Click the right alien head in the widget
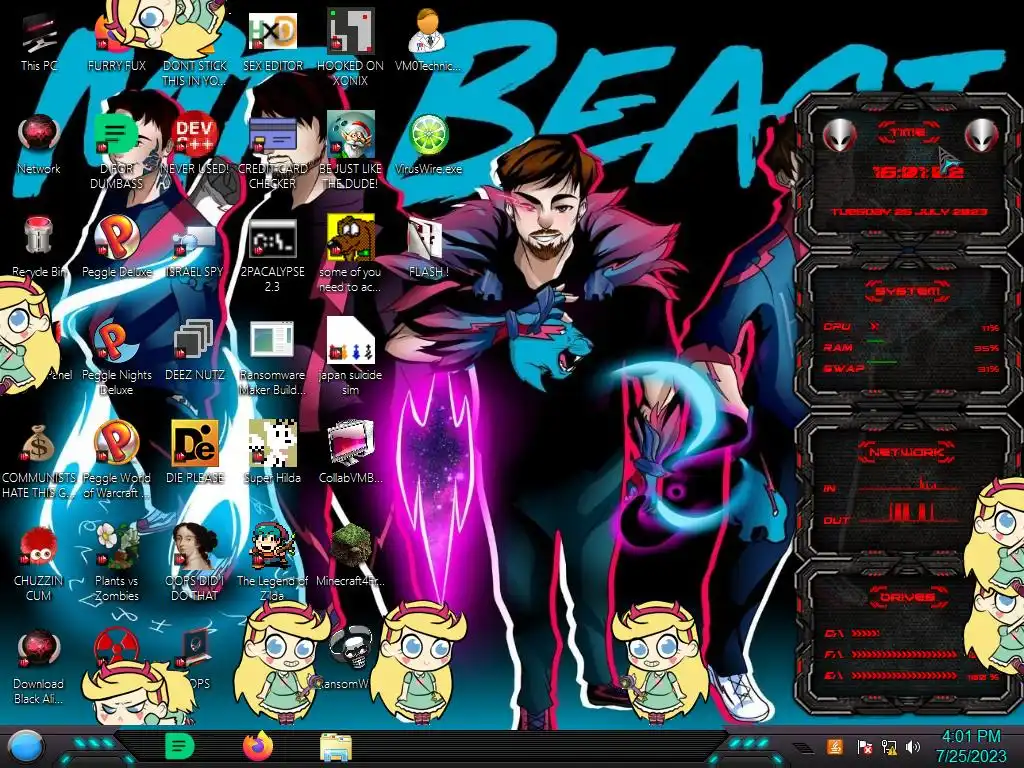Viewport: 1024px width, 768px height. [982, 135]
